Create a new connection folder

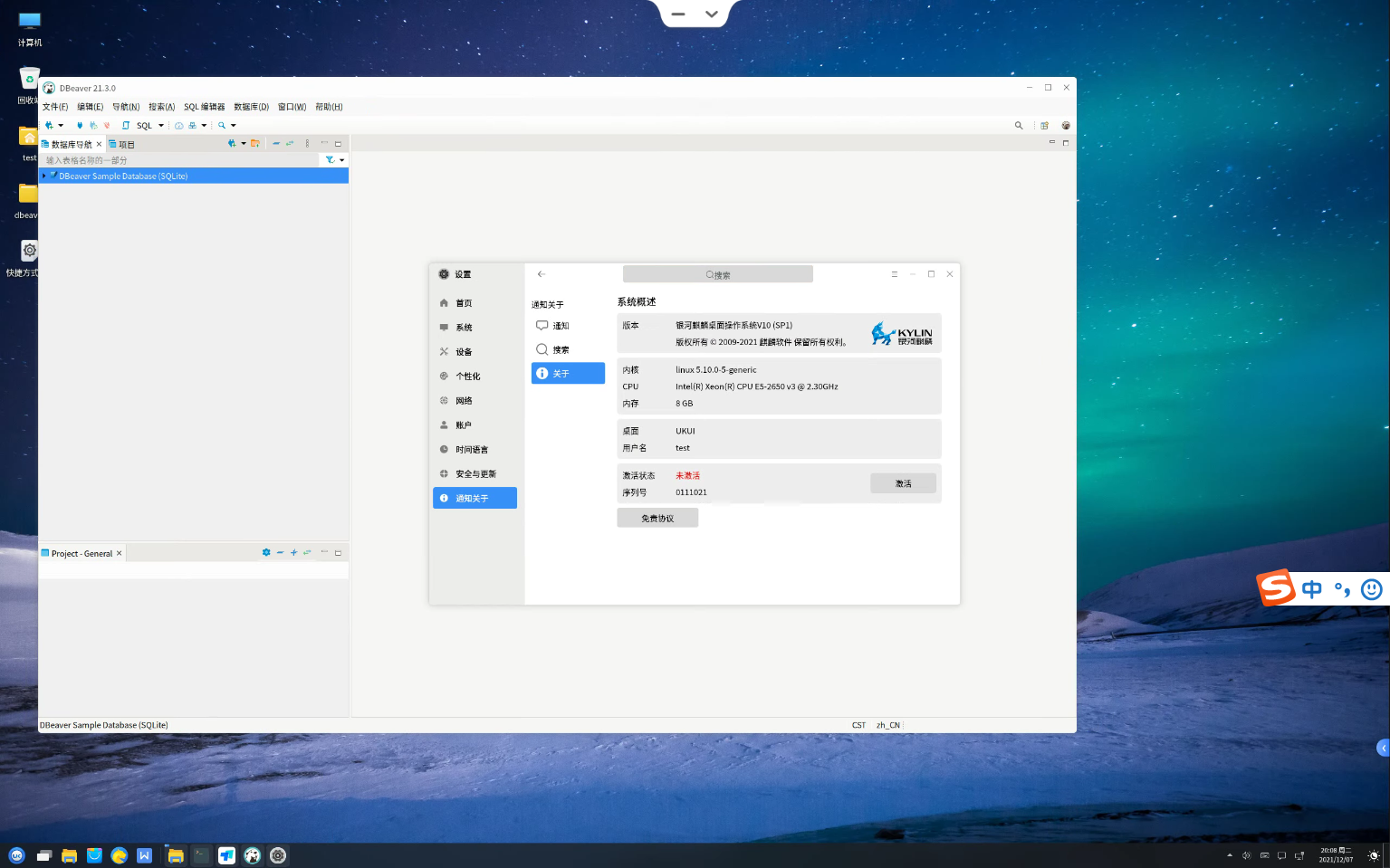pos(255,143)
